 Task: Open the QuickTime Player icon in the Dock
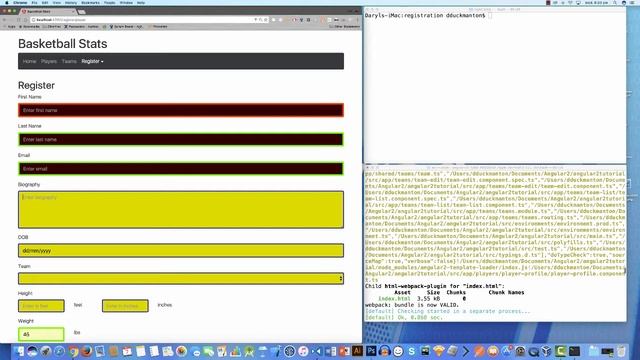pos(533,351)
